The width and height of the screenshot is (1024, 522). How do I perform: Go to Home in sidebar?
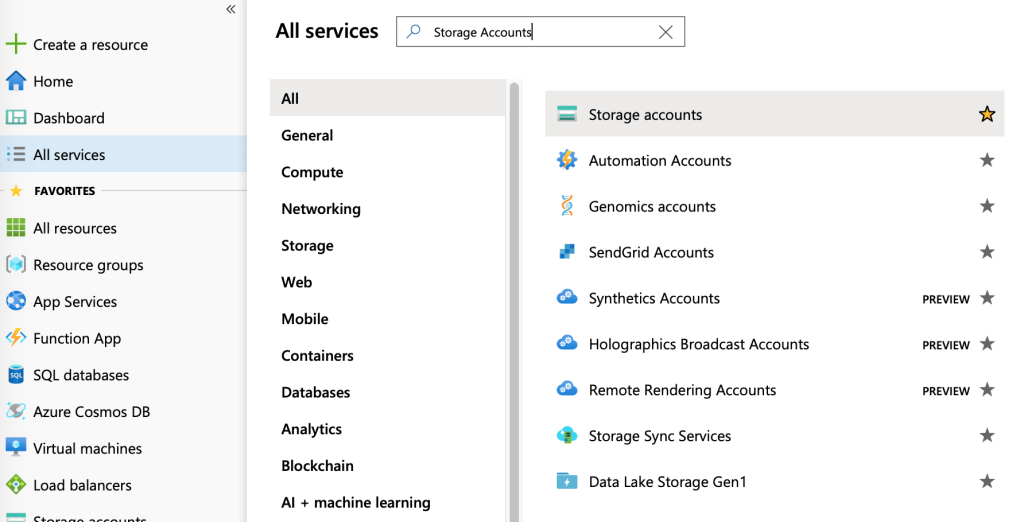53,81
